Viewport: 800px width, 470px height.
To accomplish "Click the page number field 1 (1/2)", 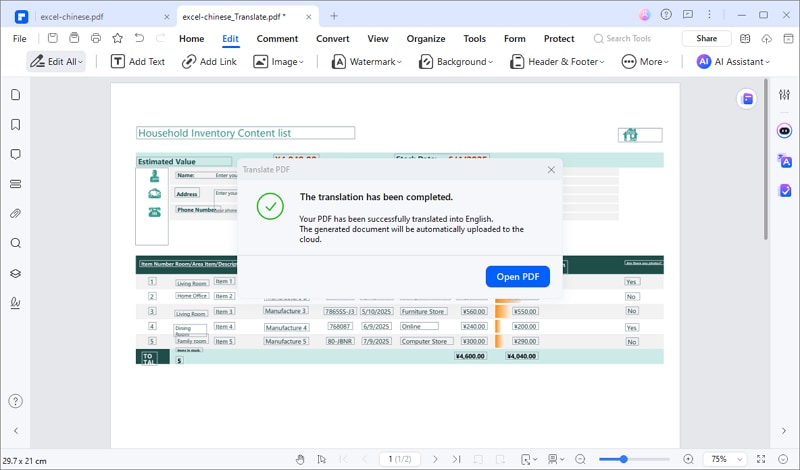I will point(400,459).
